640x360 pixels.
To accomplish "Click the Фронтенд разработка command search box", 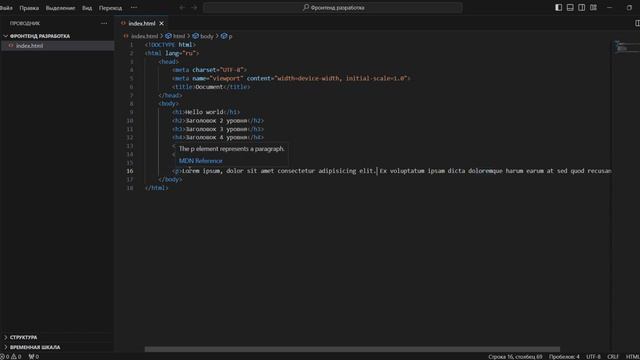I will [x=333, y=7].
